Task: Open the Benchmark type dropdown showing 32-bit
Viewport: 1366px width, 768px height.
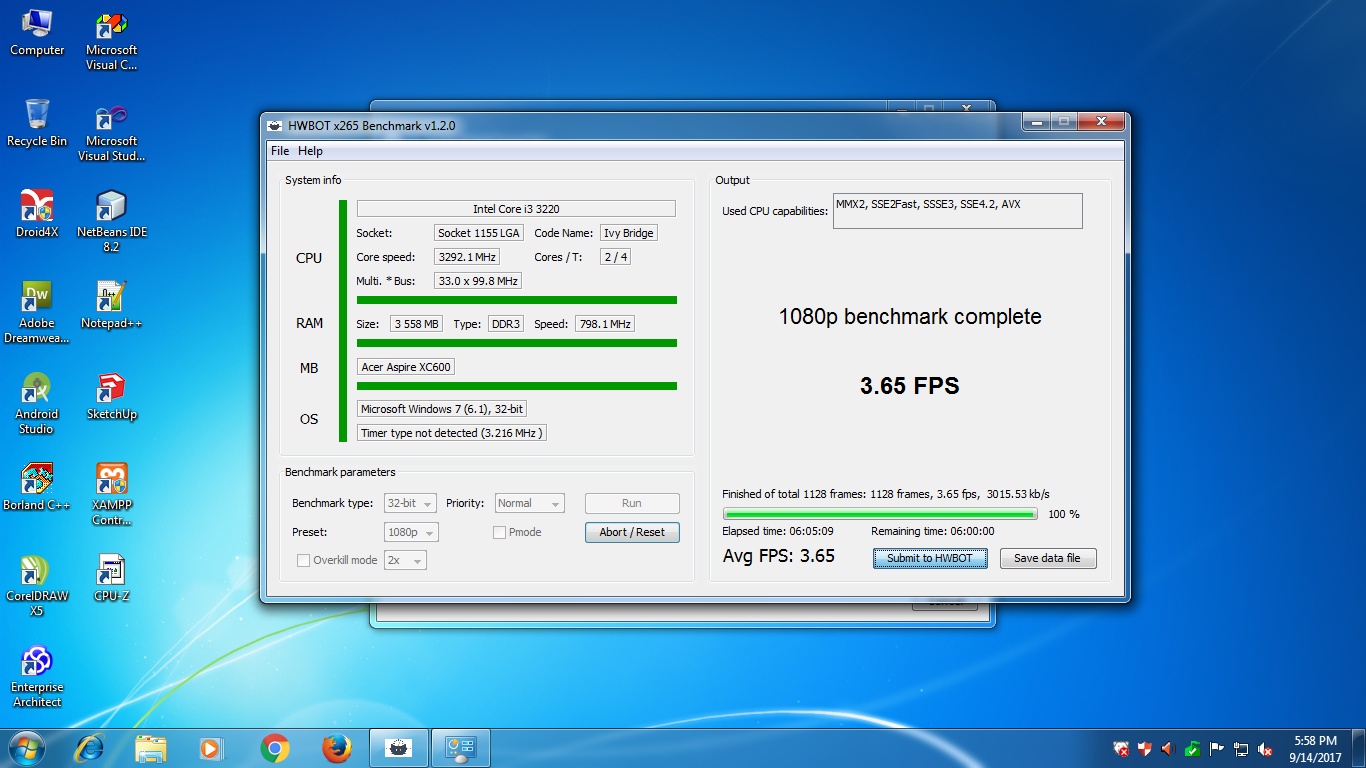Action: [410, 503]
